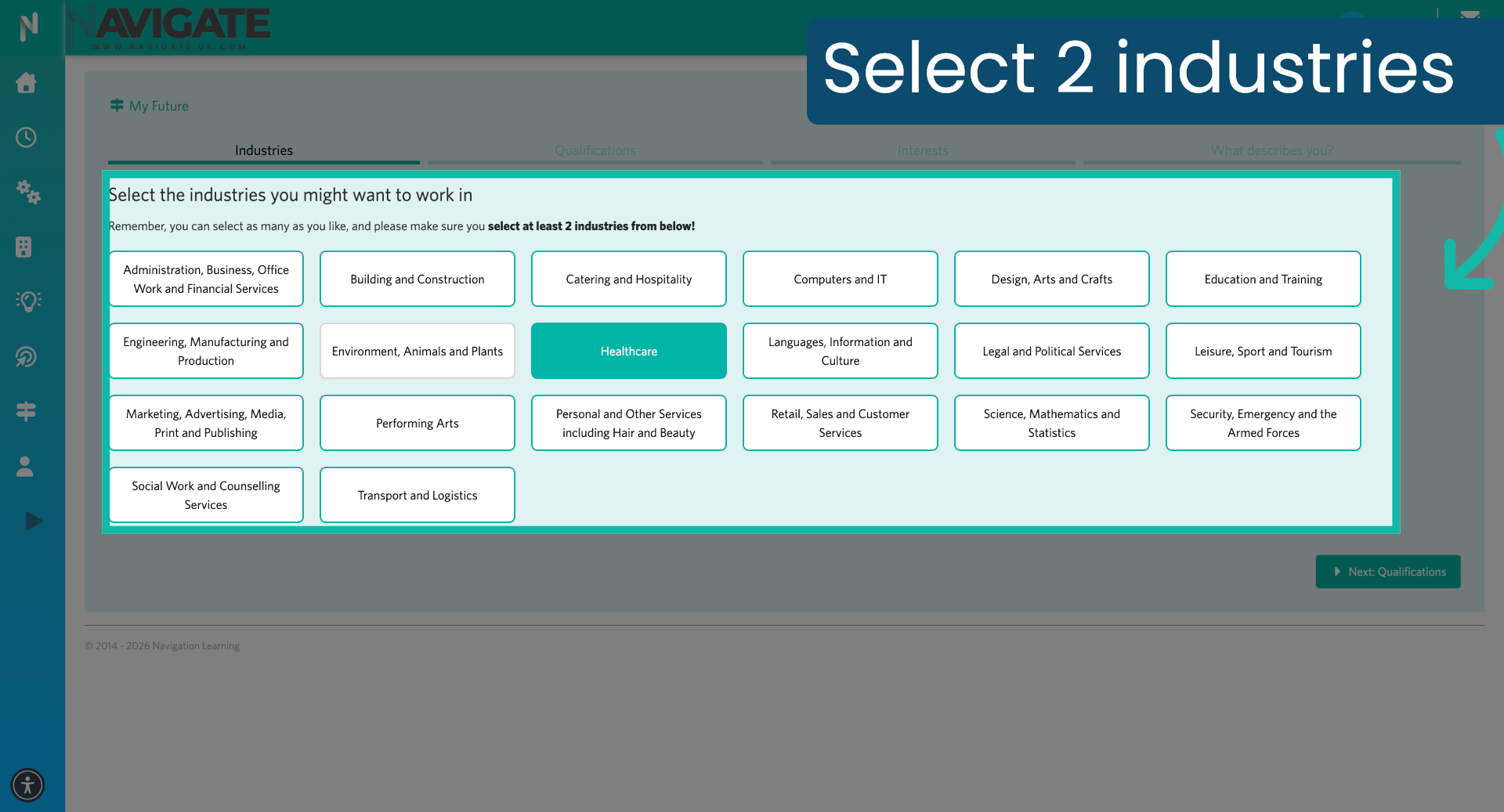Open the accessibility options bottom left
This screenshot has height=812, width=1504.
27,785
